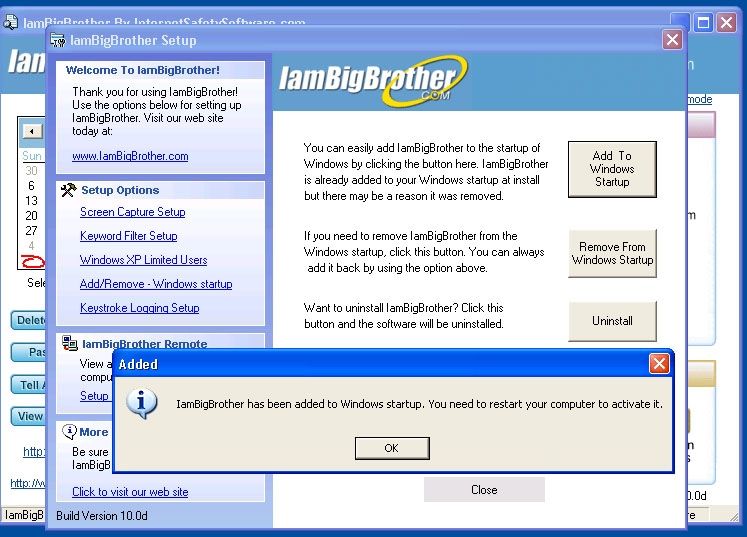Open Windows XP Limited Users link

[143, 260]
